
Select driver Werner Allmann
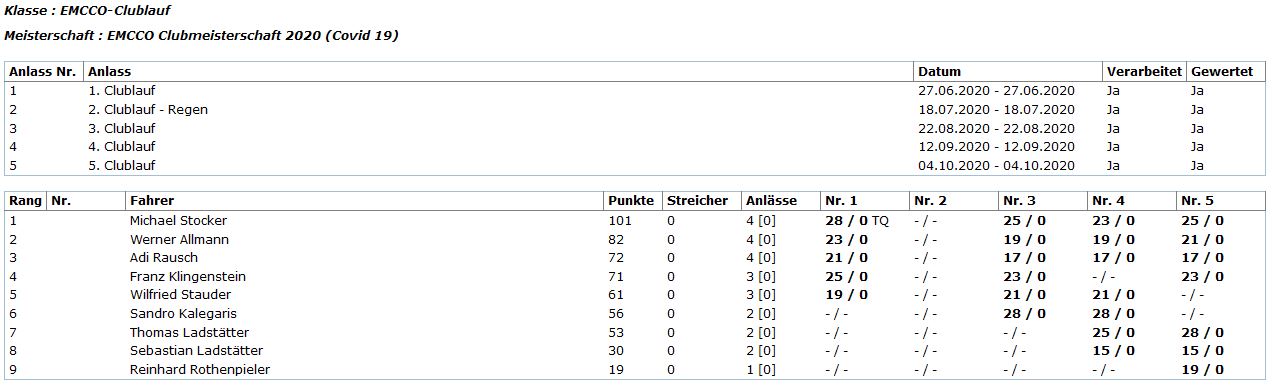click(x=179, y=240)
